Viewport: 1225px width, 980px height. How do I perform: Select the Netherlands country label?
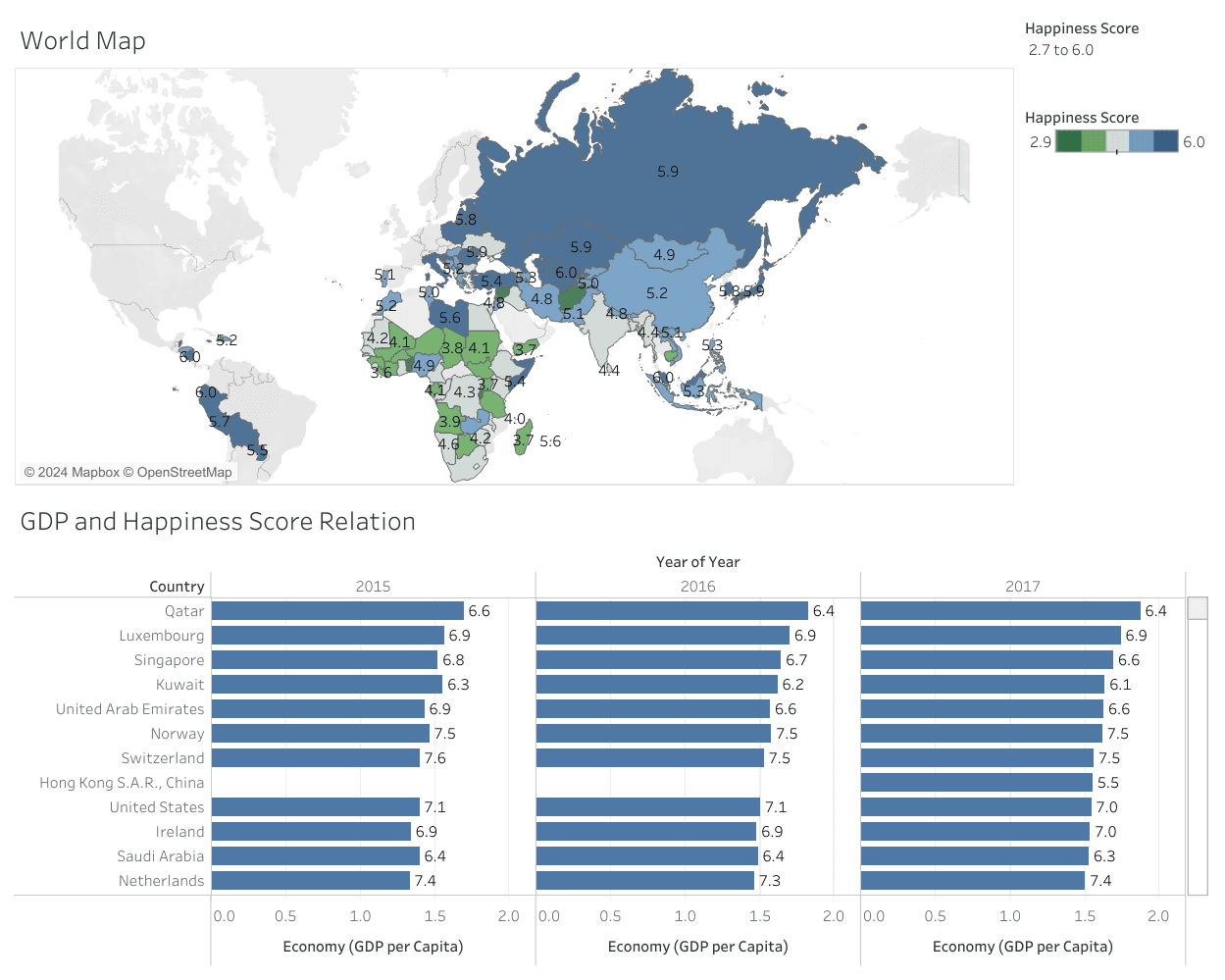161,881
